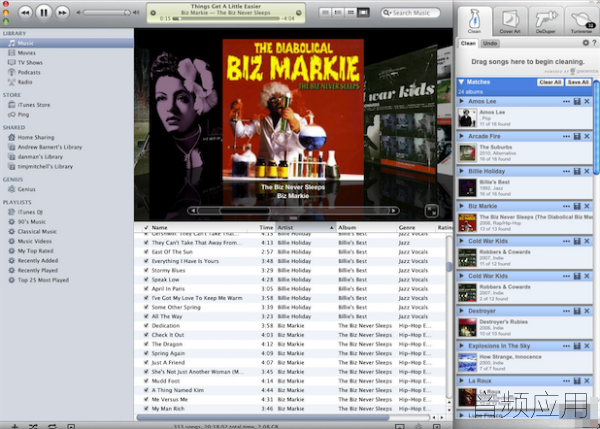Screen dimensions: 600x429
Task: Adjust the volume slider knob
Action: point(127,13)
